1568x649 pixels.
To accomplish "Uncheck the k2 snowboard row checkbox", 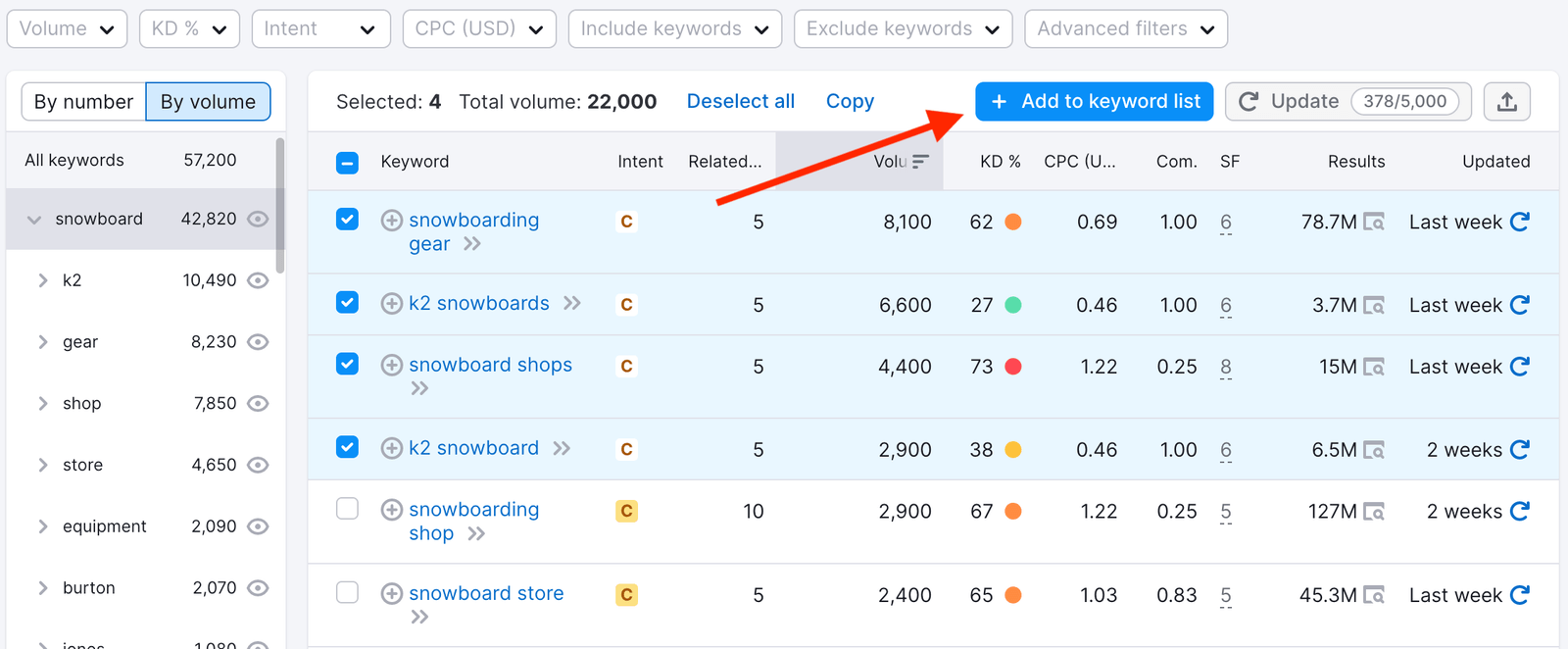I will point(347,447).
